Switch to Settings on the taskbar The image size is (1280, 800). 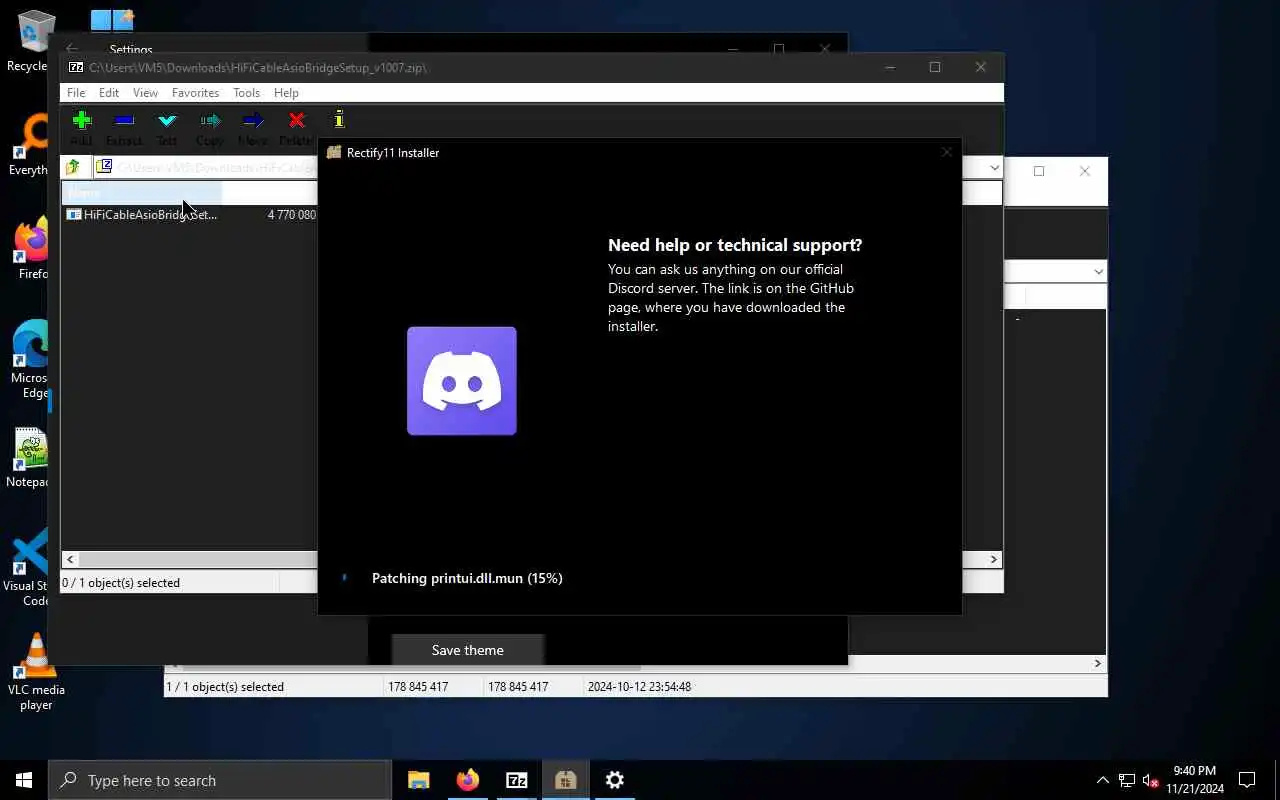pyautogui.click(x=615, y=780)
